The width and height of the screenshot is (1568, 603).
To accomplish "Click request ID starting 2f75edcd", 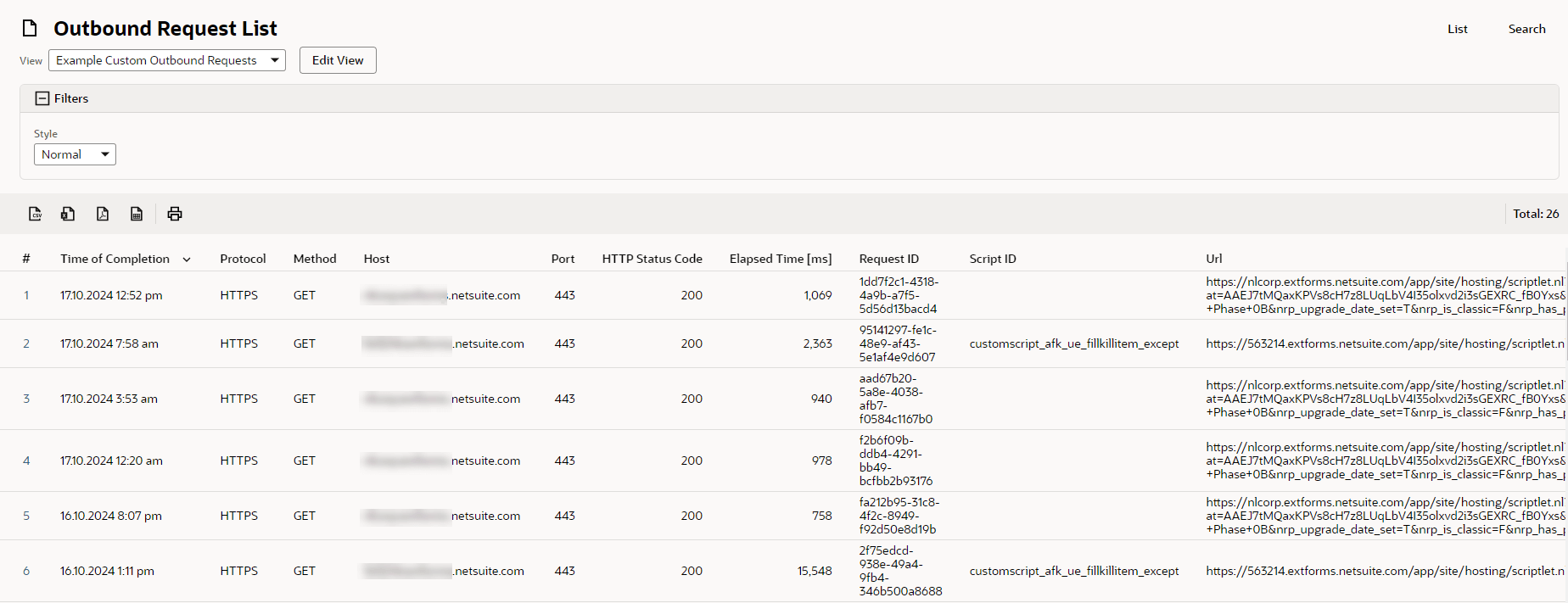I will click(x=901, y=571).
